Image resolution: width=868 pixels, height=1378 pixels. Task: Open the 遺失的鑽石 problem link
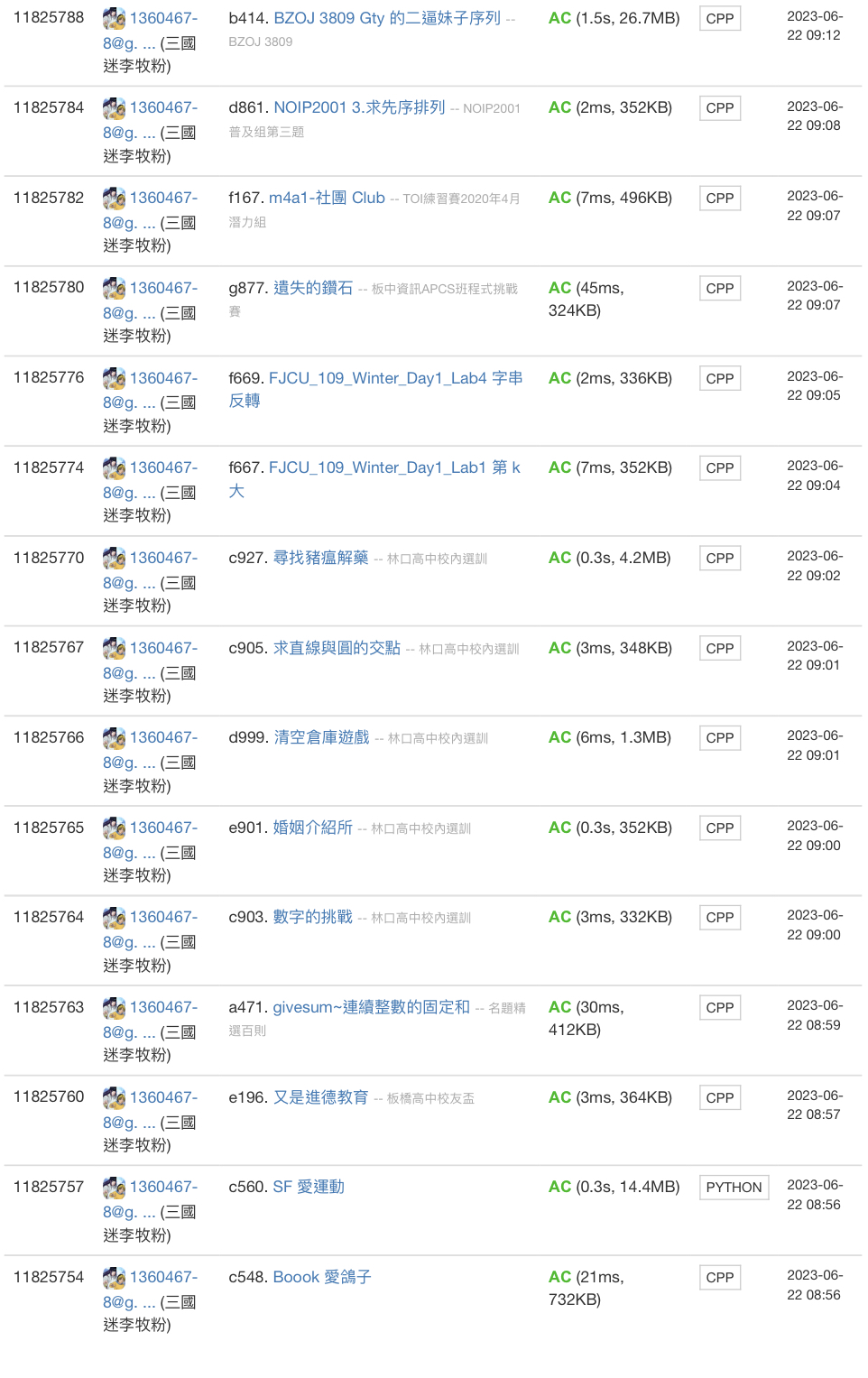pyautogui.click(x=312, y=288)
